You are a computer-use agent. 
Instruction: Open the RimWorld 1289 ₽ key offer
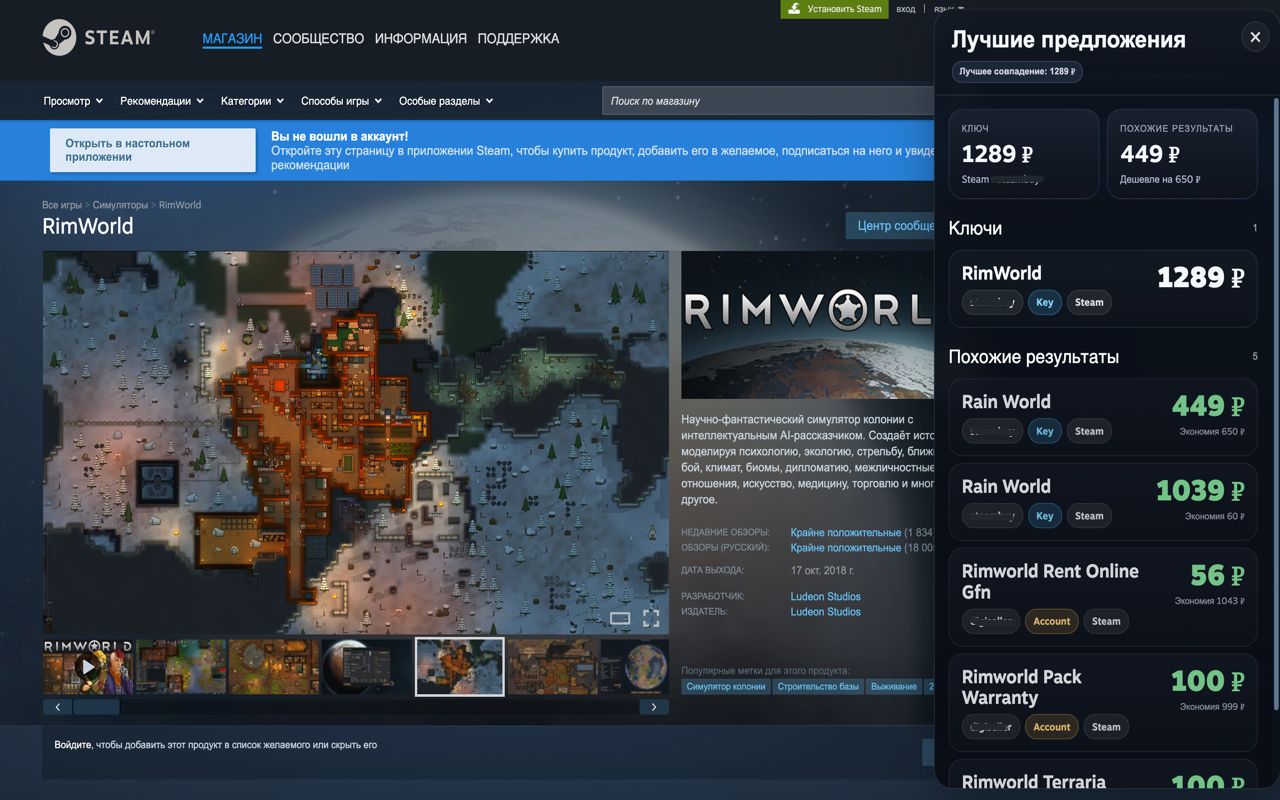[x=1103, y=288]
